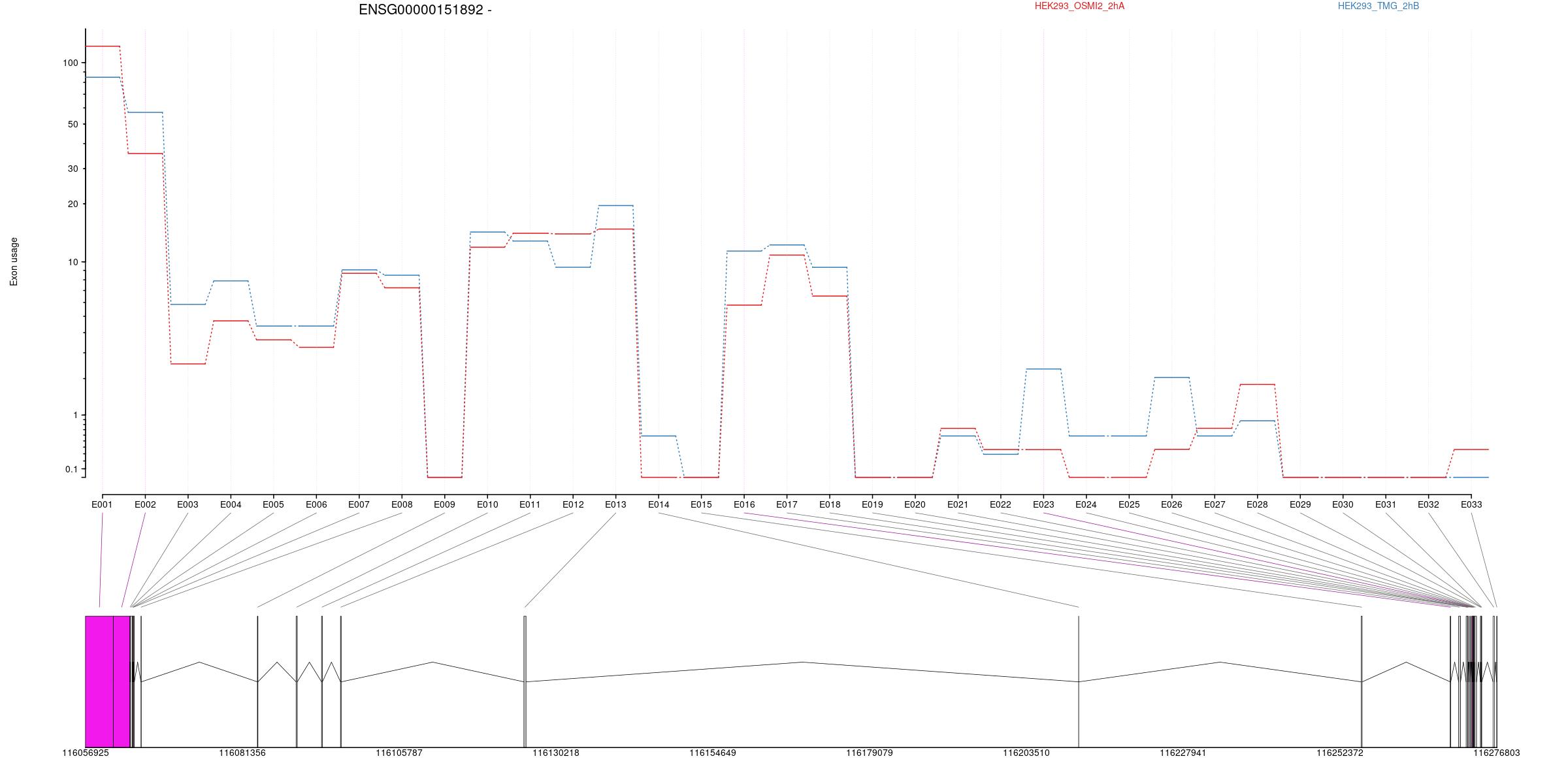The height and width of the screenshot is (784, 1568).
Task: Click exon label E033
Action: pos(1471,504)
